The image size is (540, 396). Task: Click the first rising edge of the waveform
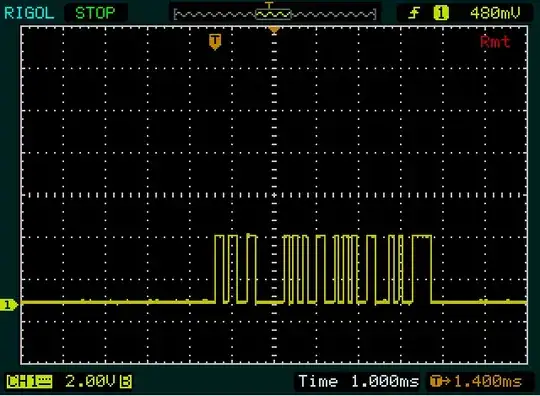[215, 269]
